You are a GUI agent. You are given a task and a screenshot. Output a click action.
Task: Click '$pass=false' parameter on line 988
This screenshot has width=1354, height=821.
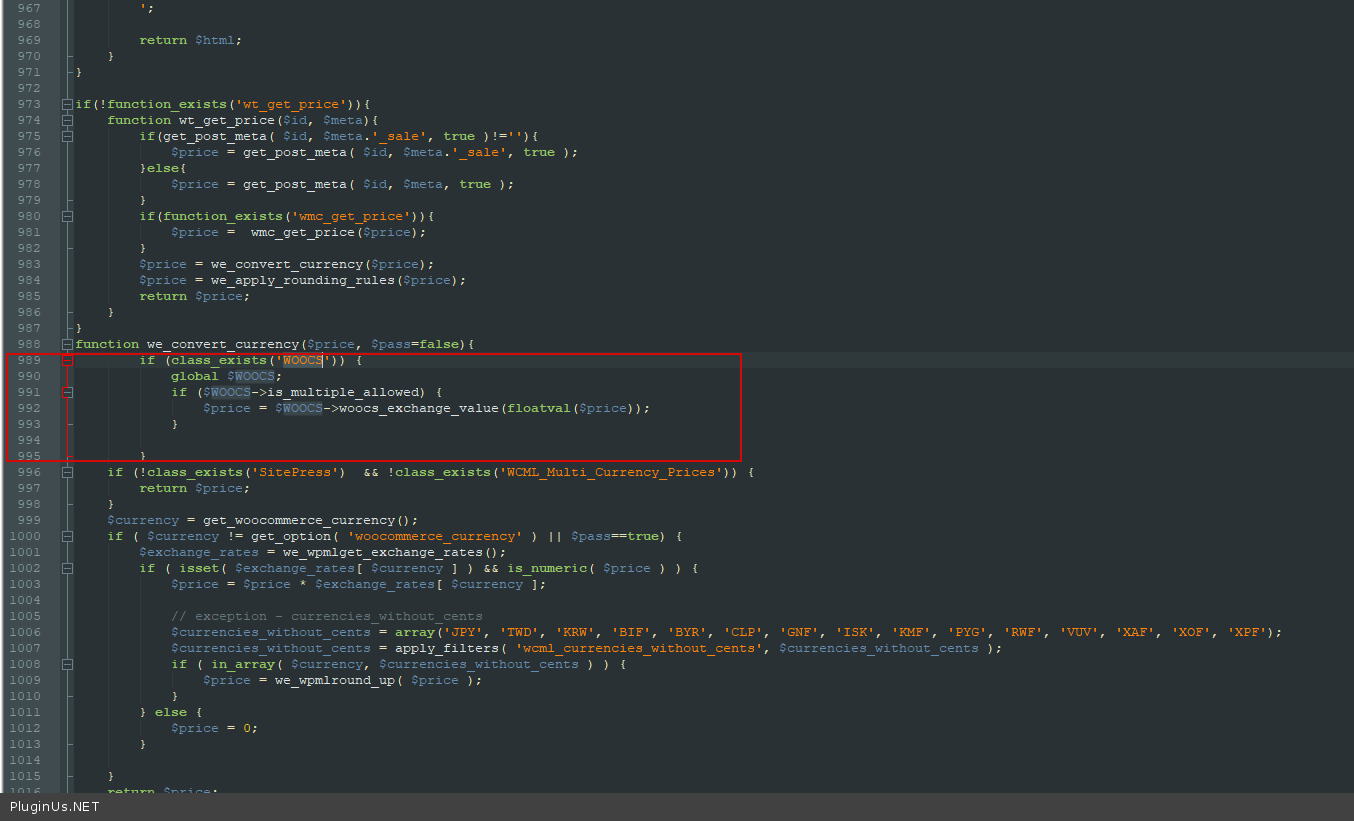[415, 344]
